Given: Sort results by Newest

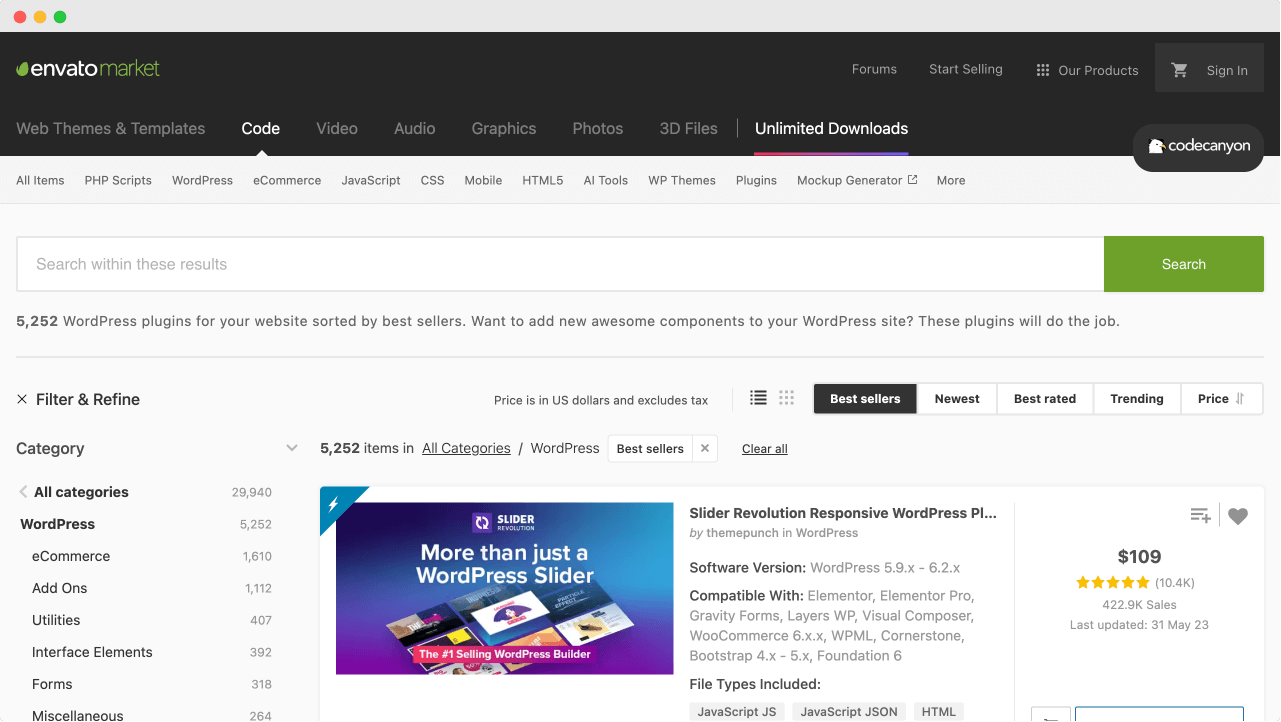Looking at the screenshot, I should (x=957, y=399).
